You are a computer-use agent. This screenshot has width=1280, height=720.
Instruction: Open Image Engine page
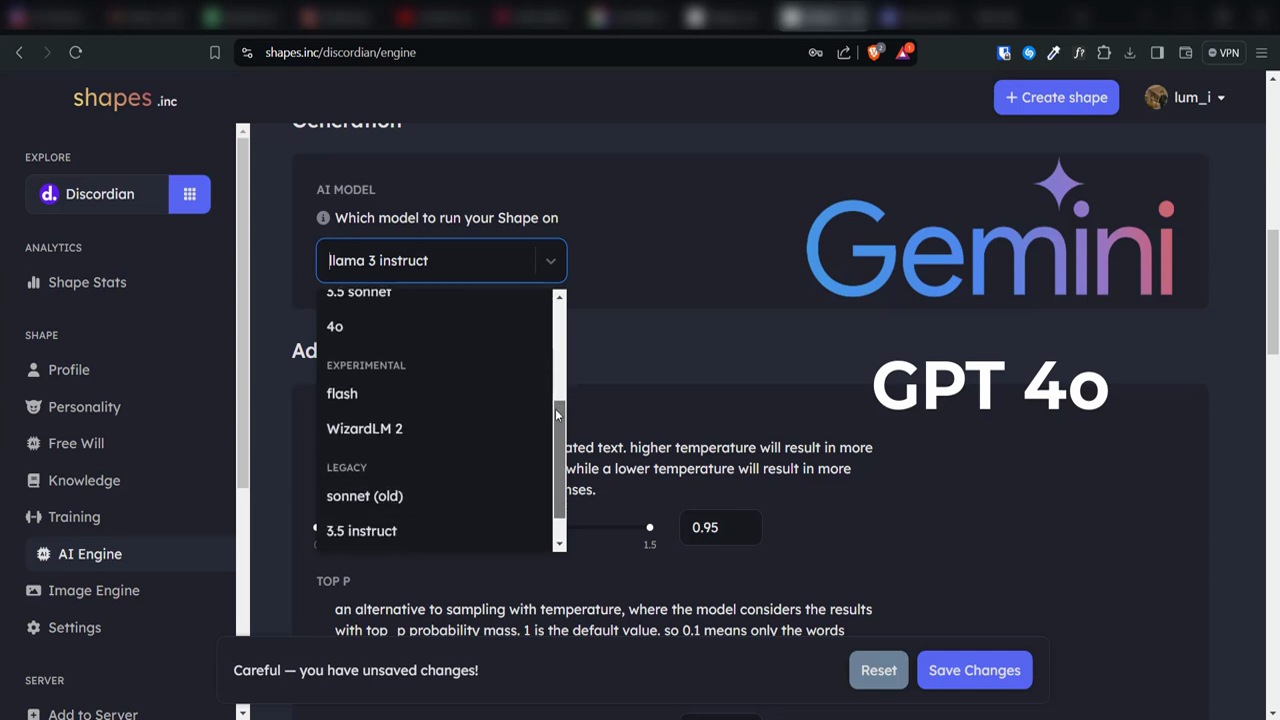[x=83, y=590]
